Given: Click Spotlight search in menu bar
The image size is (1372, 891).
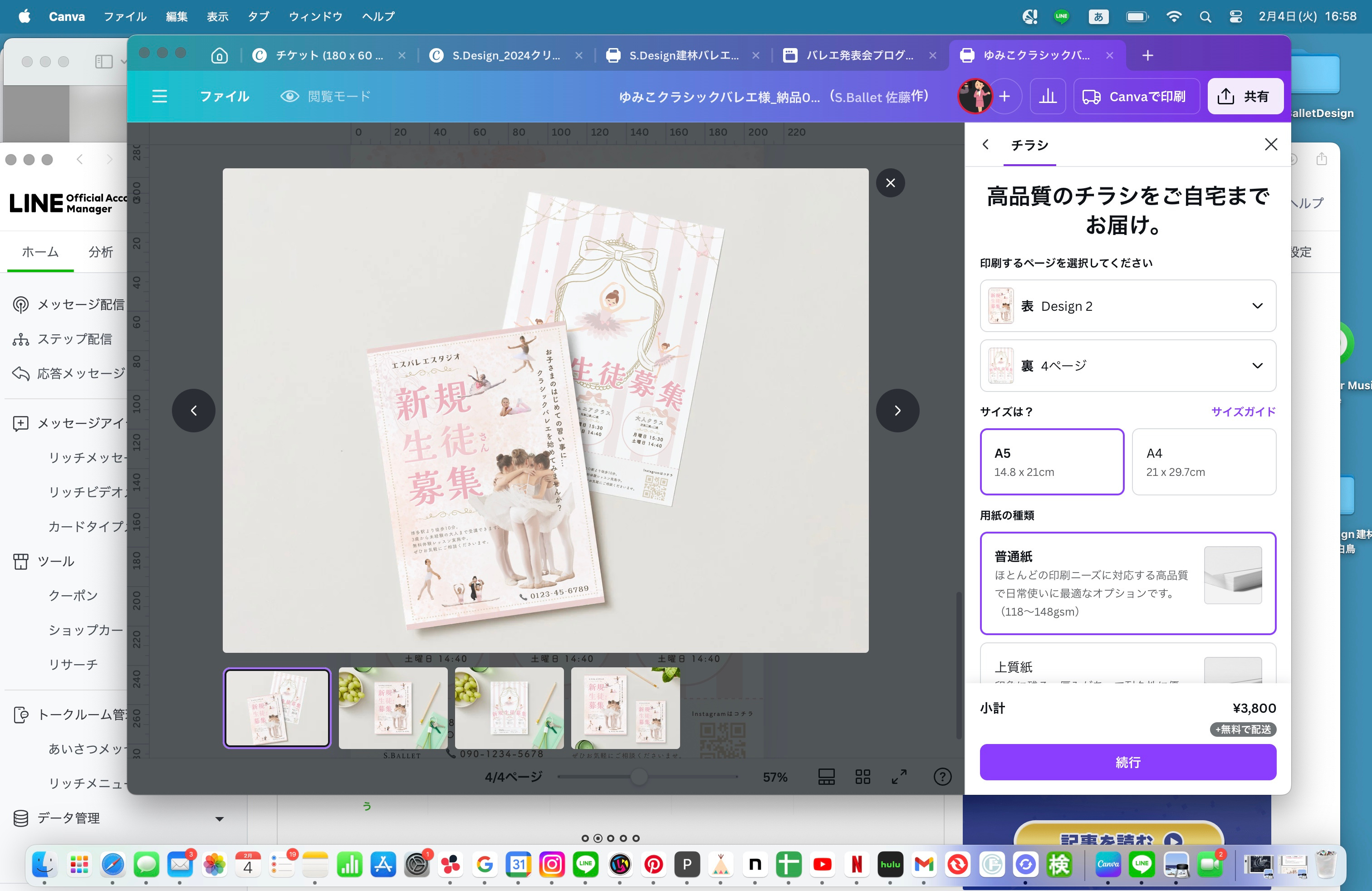Looking at the screenshot, I should [x=1205, y=17].
